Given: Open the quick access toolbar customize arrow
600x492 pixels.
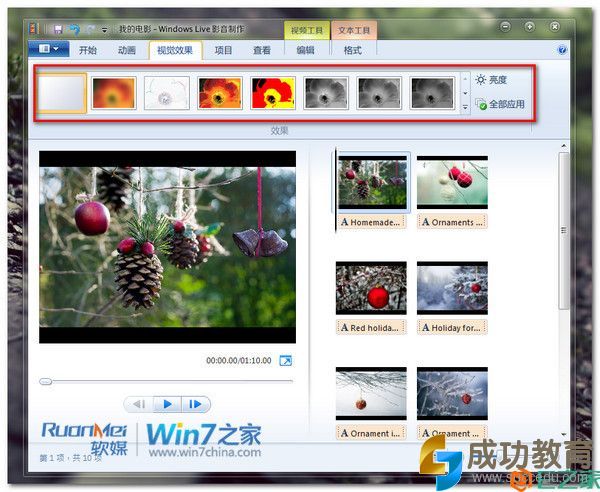Looking at the screenshot, I should click(x=104, y=30).
